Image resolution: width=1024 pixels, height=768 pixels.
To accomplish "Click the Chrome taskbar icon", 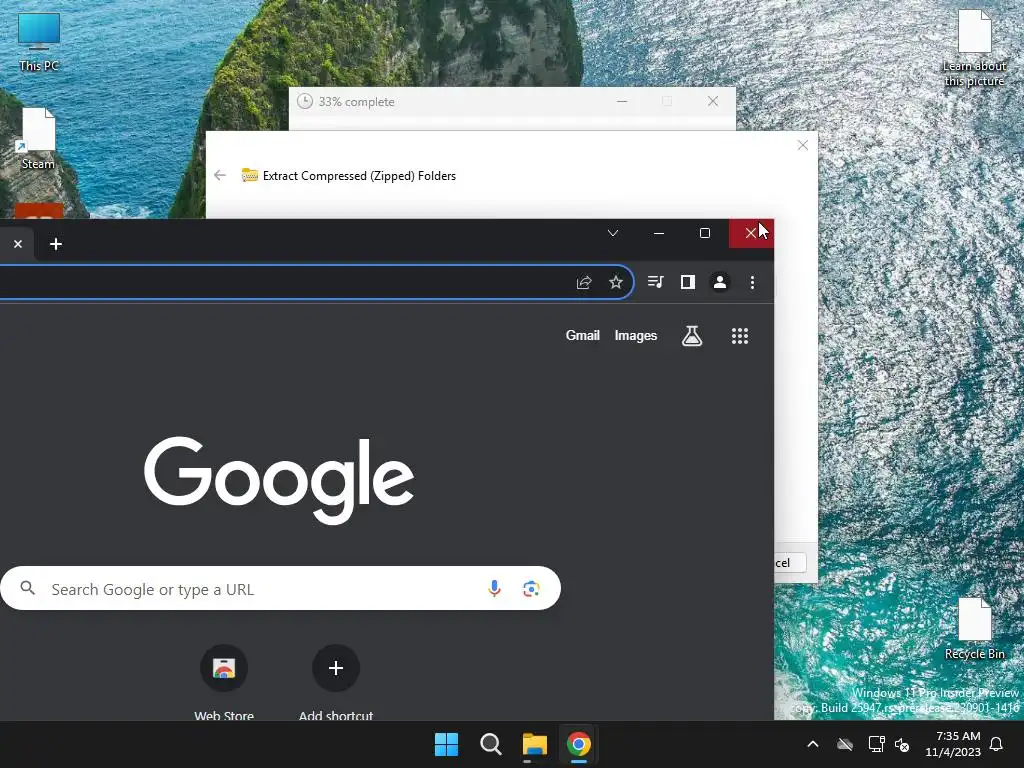I will (x=579, y=744).
